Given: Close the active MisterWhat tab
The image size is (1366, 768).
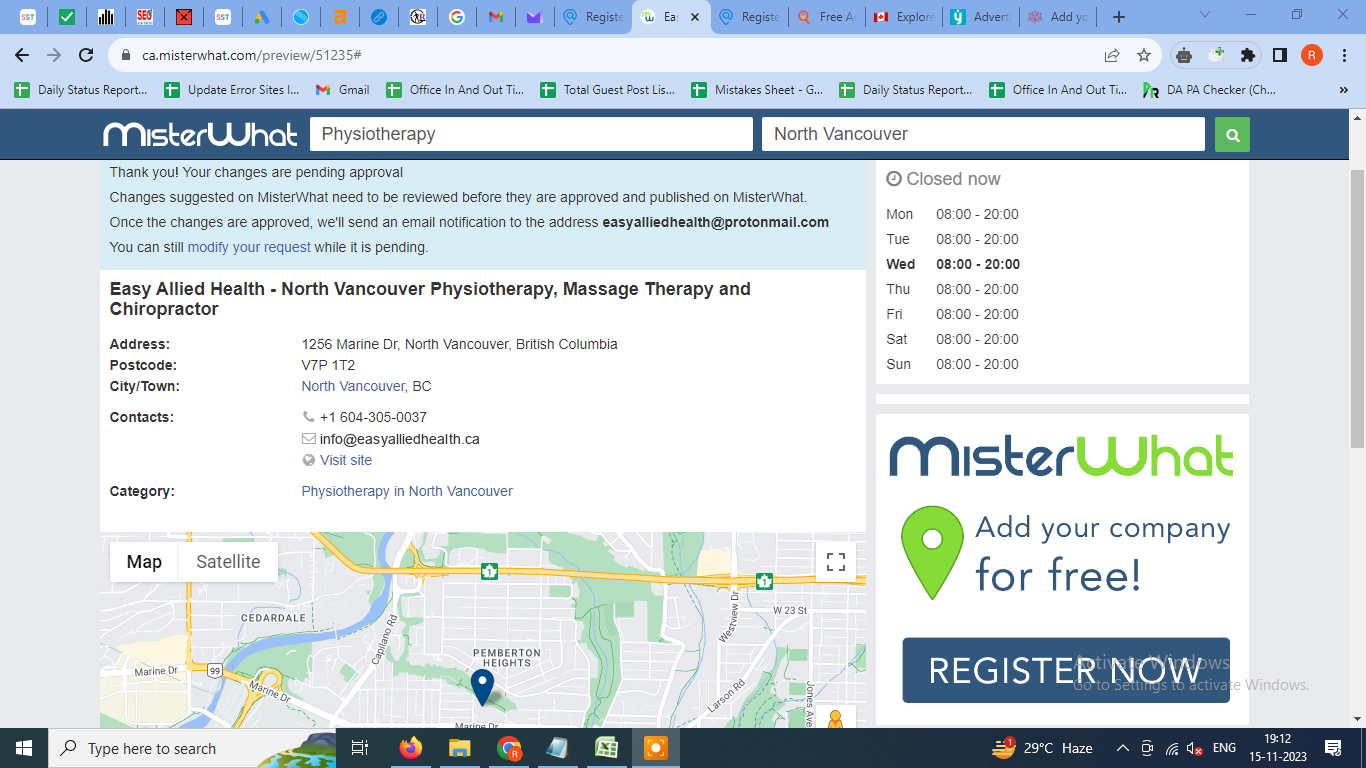Looking at the screenshot, I should pyautogui.click(x=695, y=17).
